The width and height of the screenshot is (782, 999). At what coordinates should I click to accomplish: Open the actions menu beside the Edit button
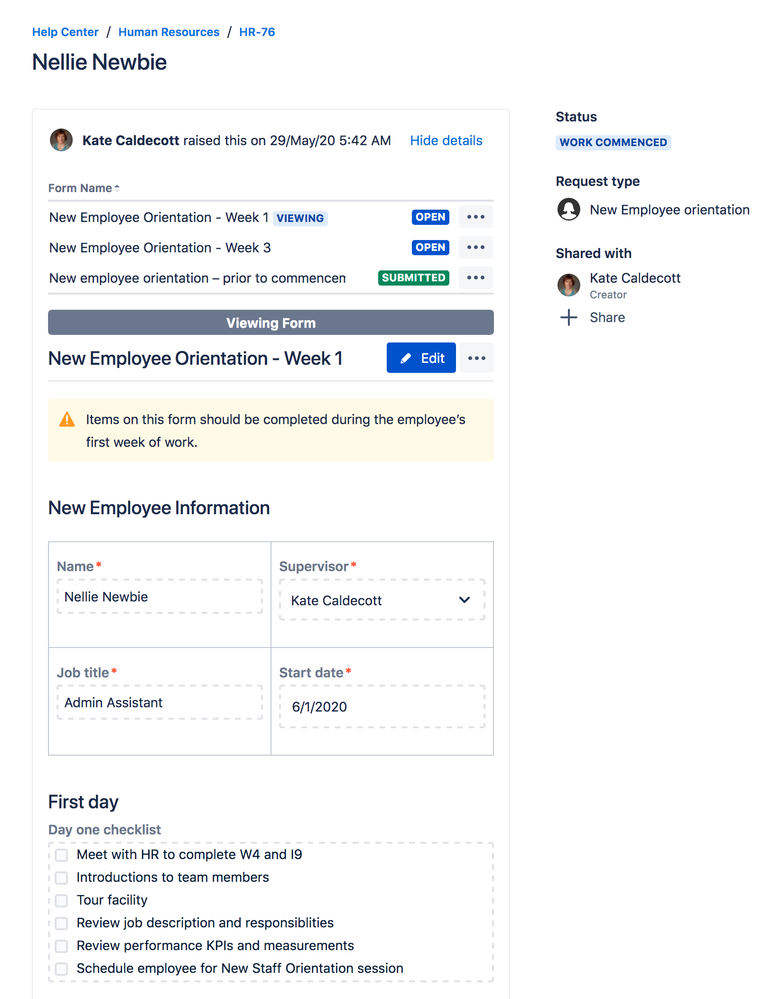(476, 357)
